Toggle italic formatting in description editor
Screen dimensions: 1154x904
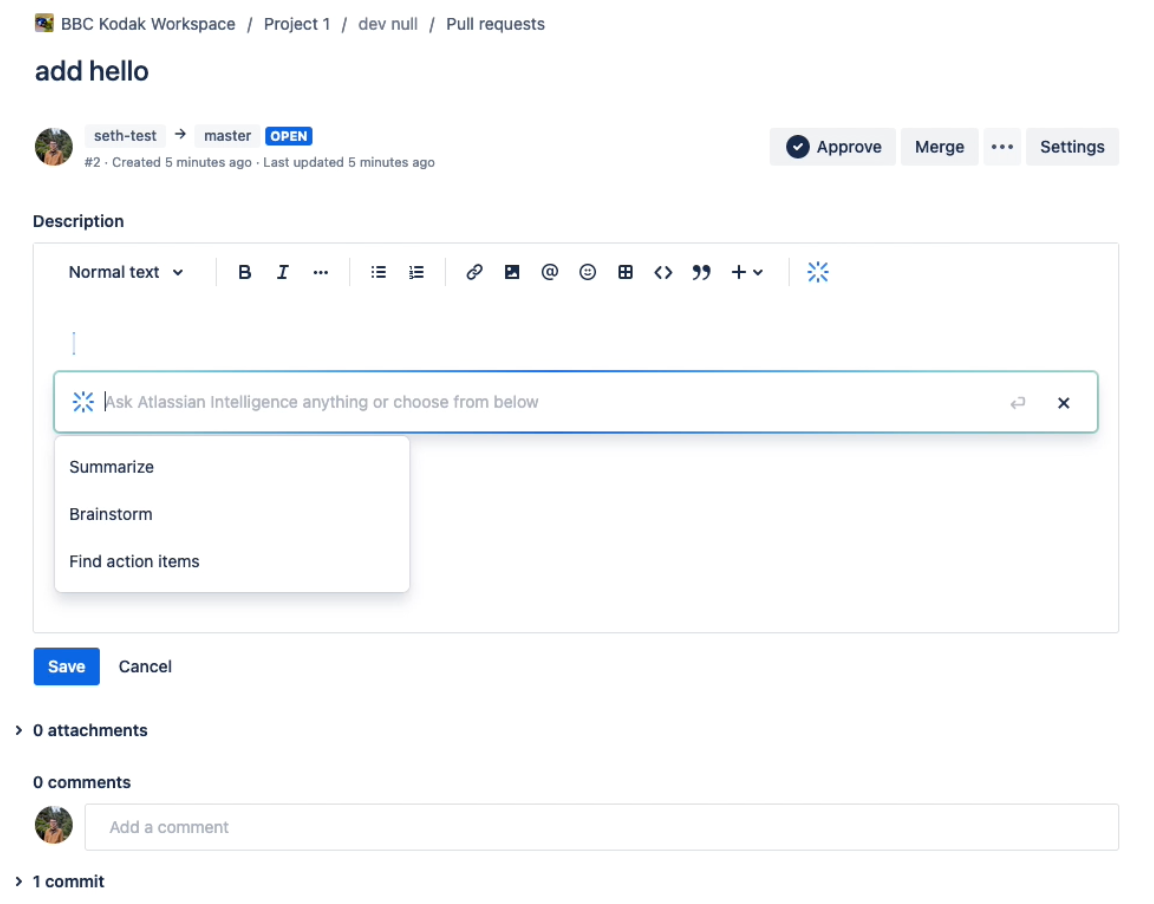click(283, 272)
